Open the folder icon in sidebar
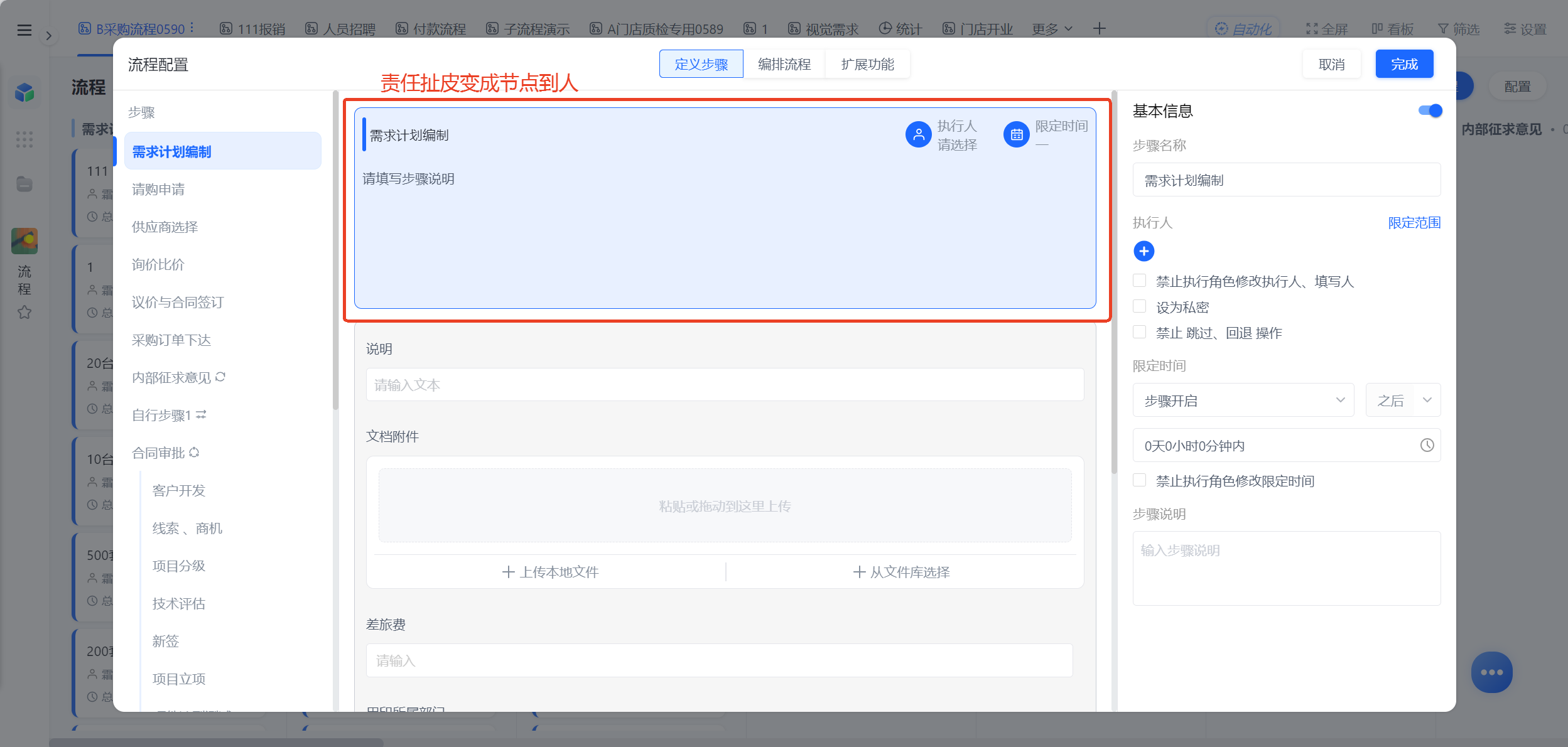1568x747 pixels. coord(24,184)
